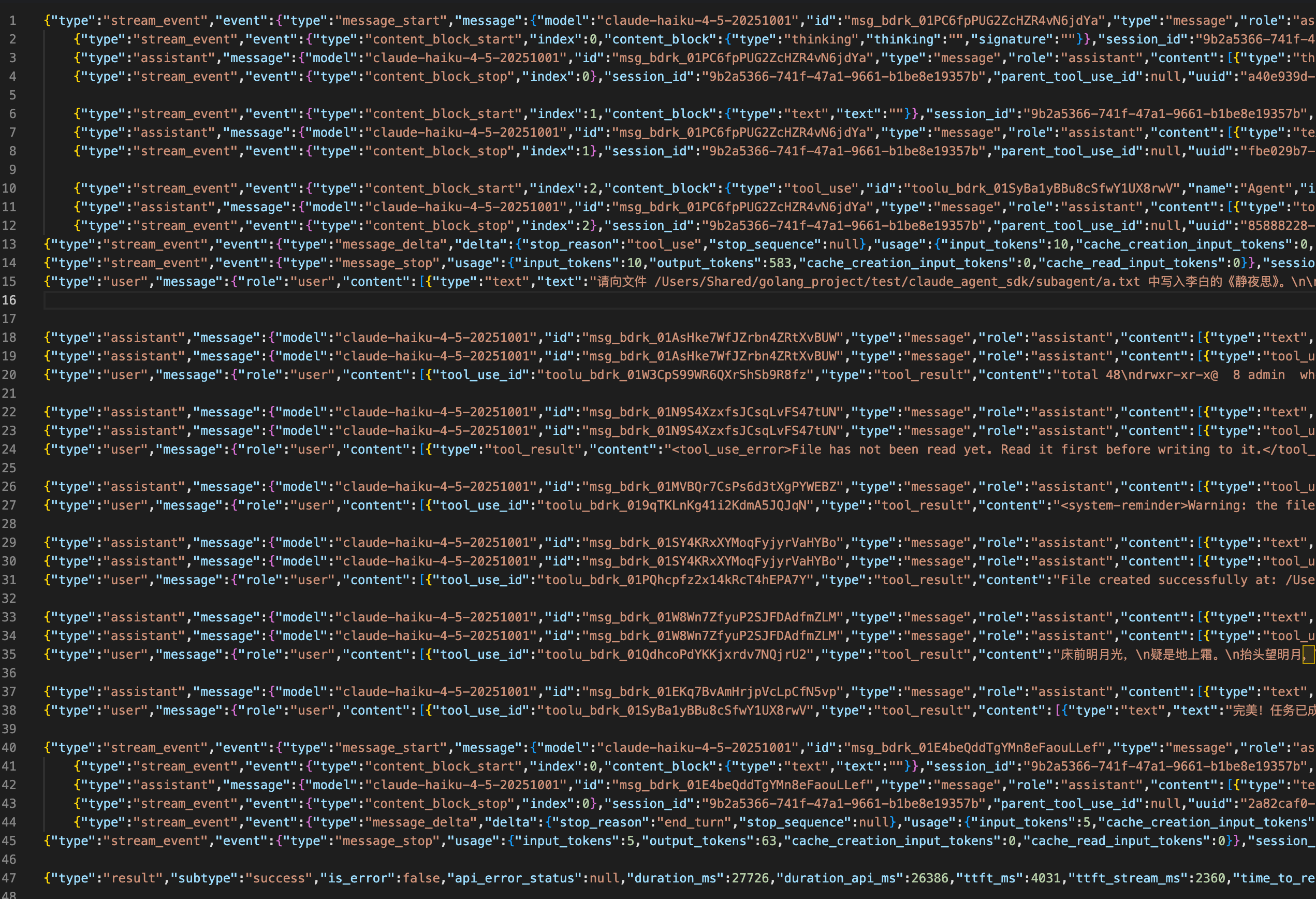This screenshot has height=899, width=1316.
Task: Click msg_bdrk_01AsHke7WfJZrbn4ZRtXvBUW id on line 18
Action: [x=712, y=338]
